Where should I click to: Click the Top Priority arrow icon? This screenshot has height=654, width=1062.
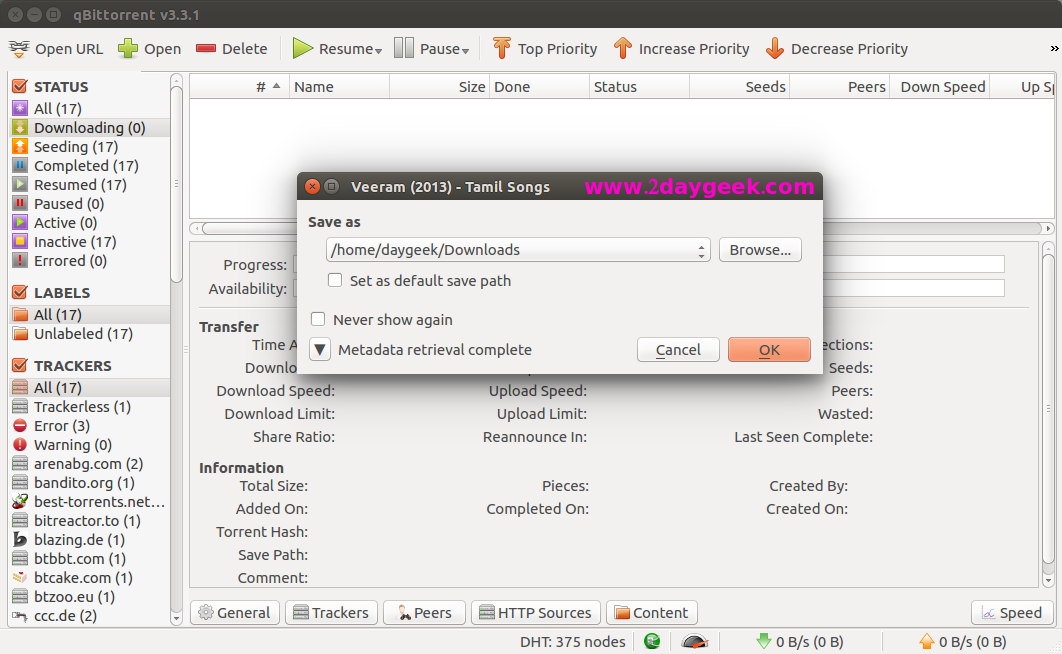[x=501, y=48]
